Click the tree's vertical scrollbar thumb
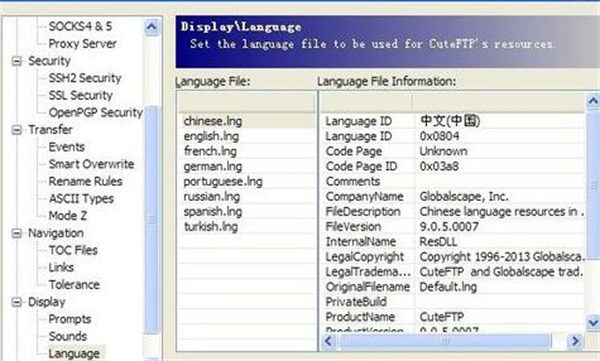 [152, 219]
